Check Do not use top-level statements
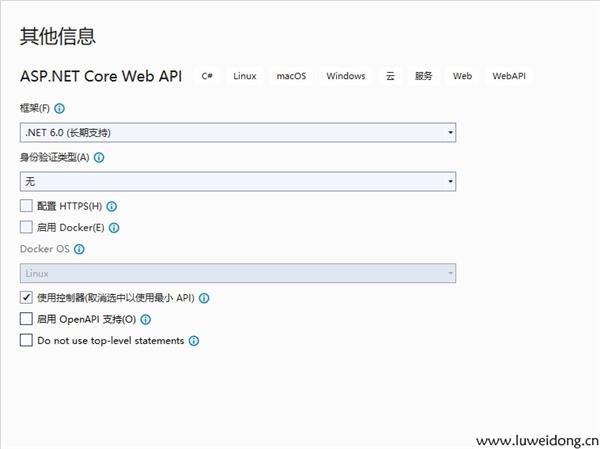 (x=26, y=341)
